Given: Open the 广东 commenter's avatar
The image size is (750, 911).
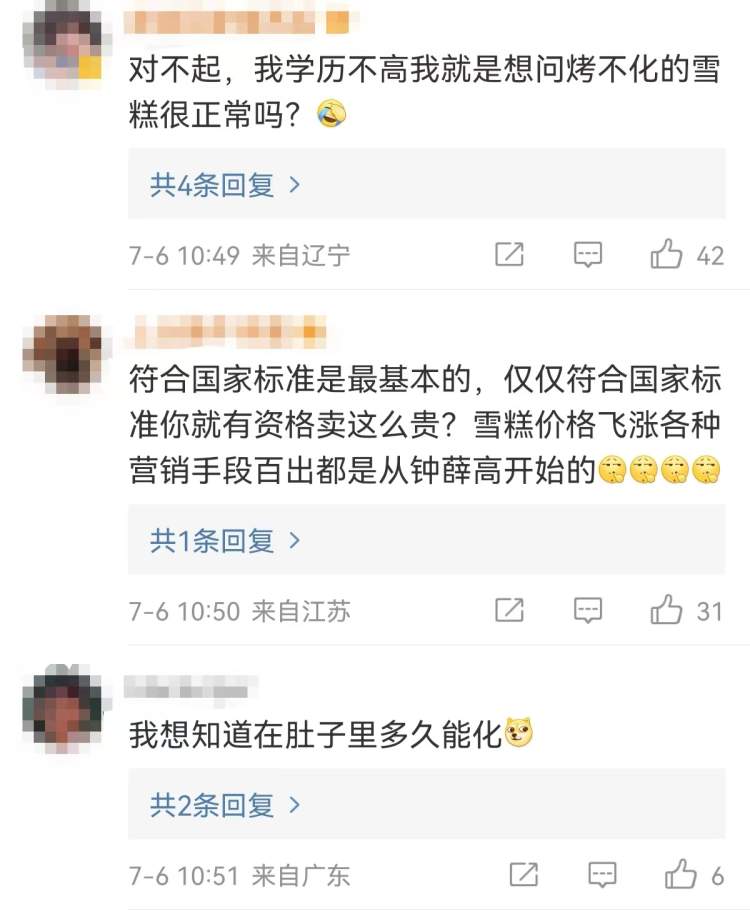Looking at the screenshot, I should pyautogui.click(x=63, y=709).
